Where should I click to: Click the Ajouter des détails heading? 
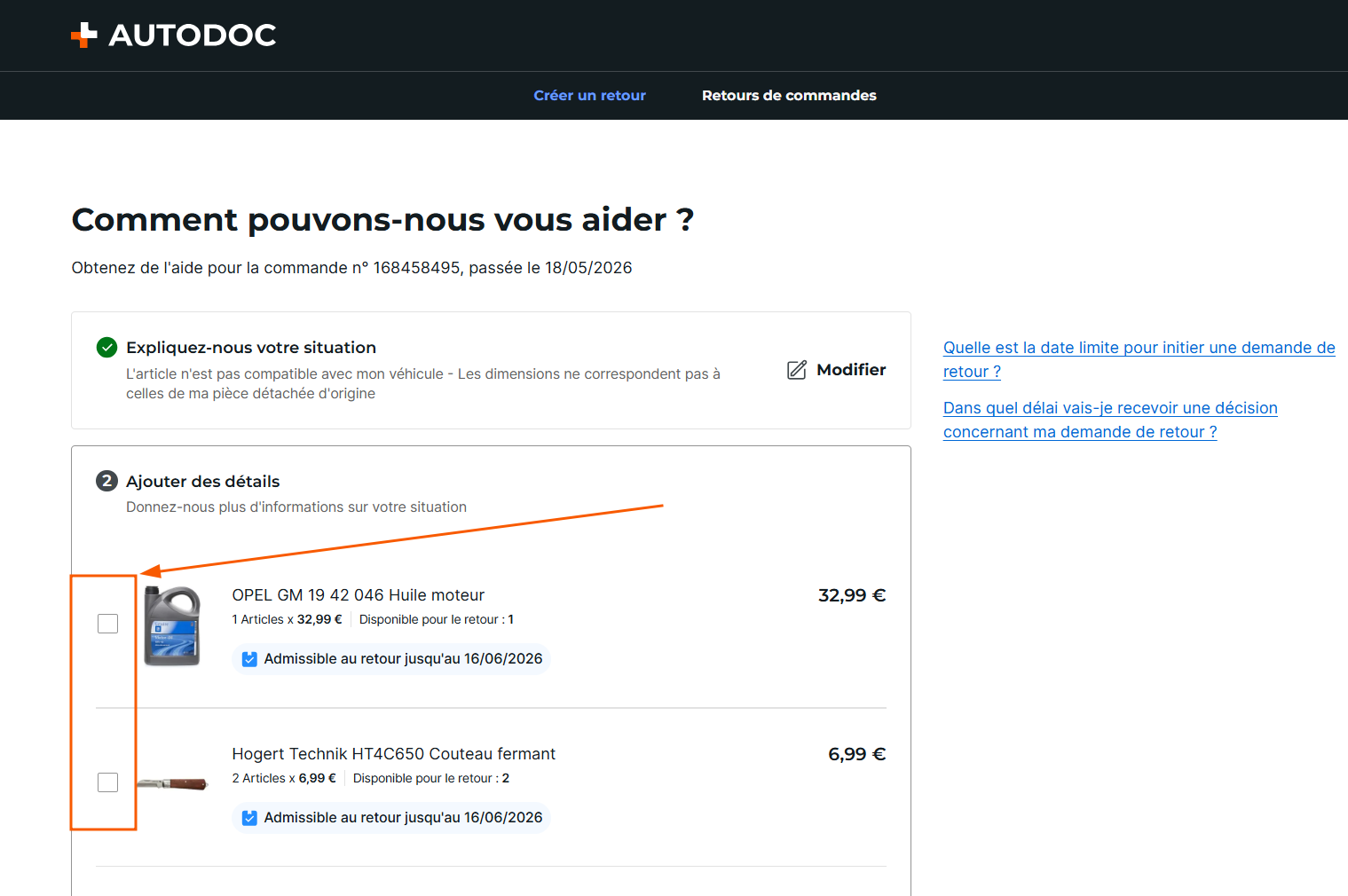pos(203,482)
